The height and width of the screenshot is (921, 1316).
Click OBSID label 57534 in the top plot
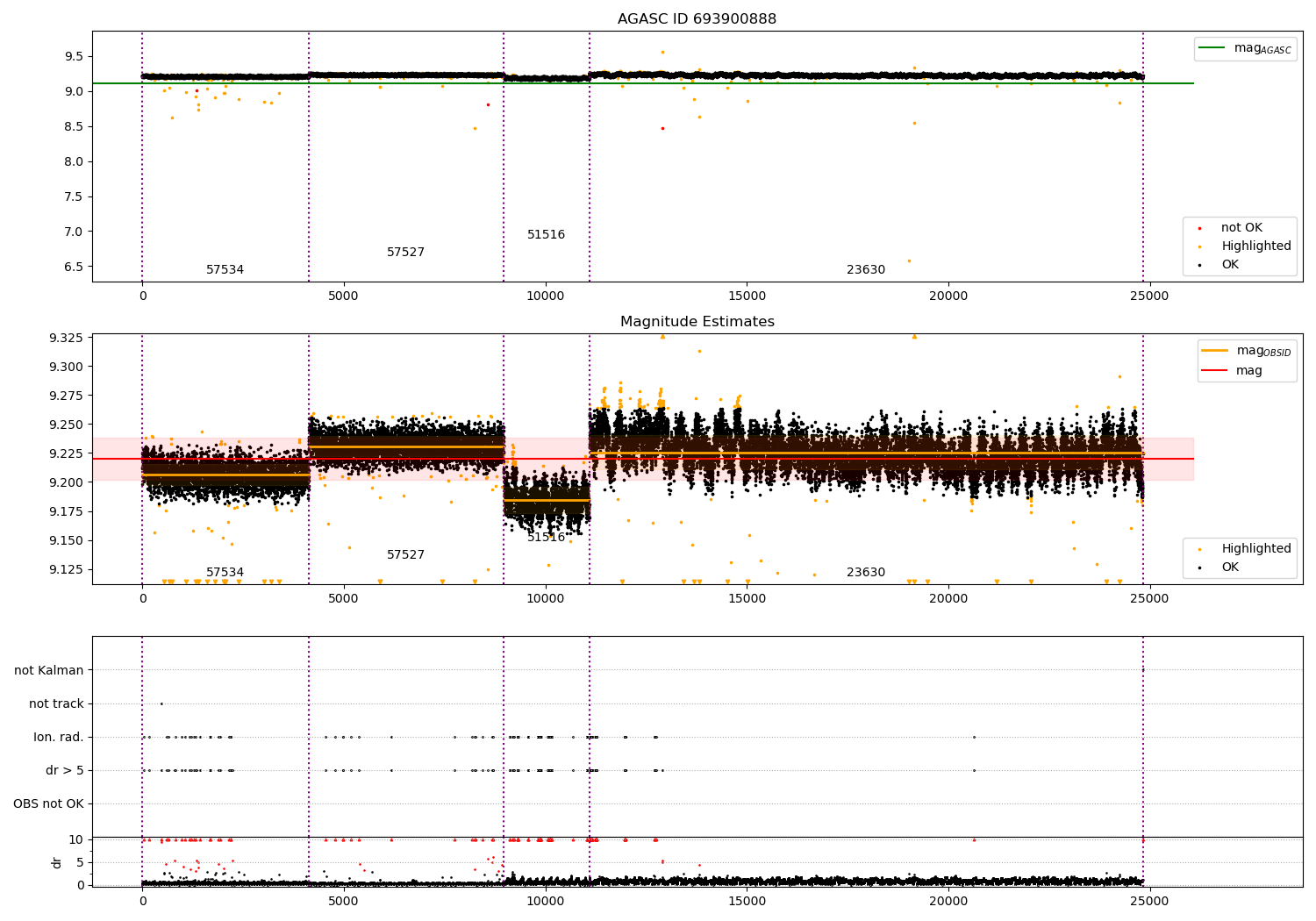coord(225,270)
